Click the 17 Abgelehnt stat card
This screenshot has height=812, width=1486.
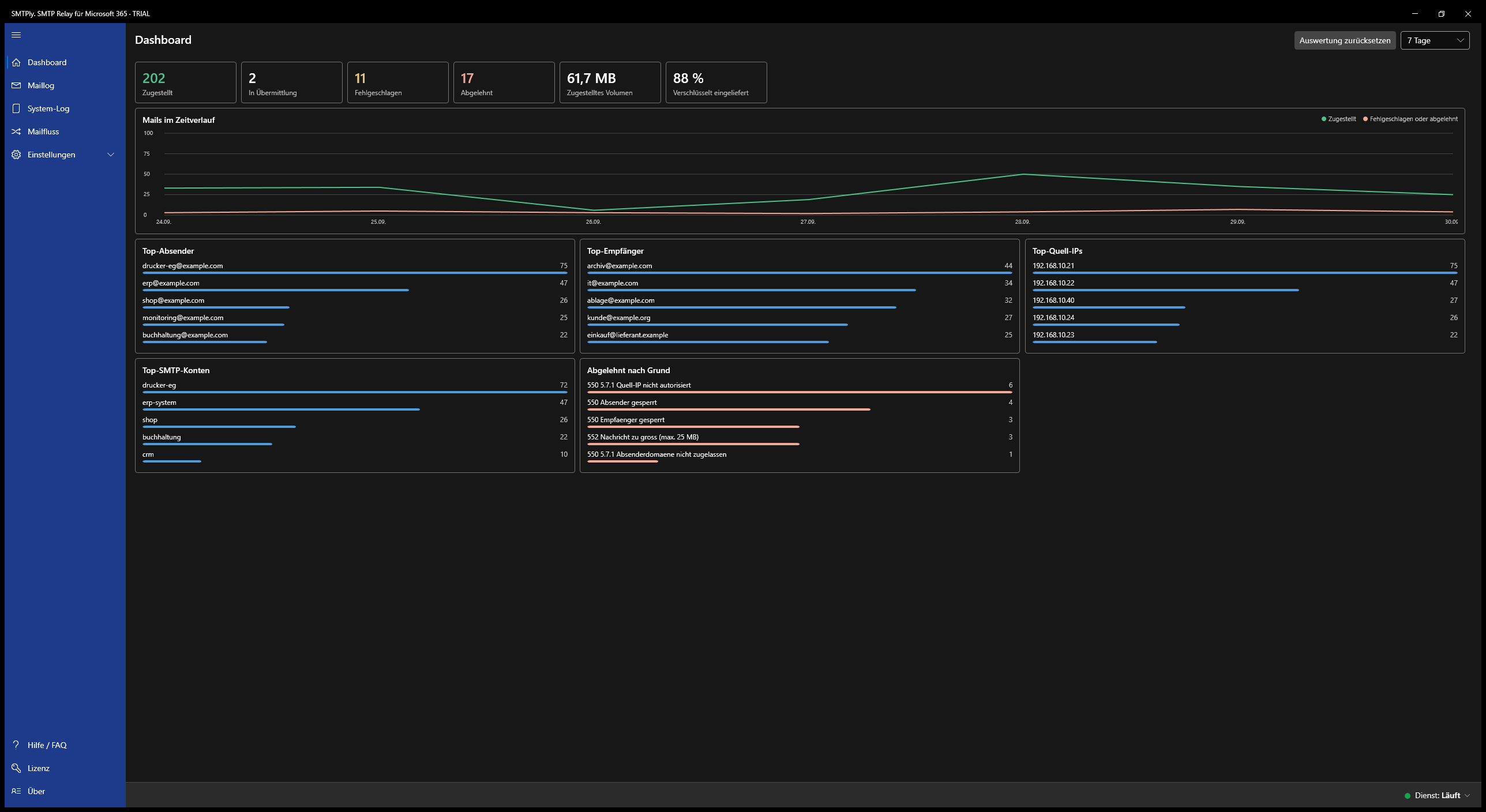[504, 82]
